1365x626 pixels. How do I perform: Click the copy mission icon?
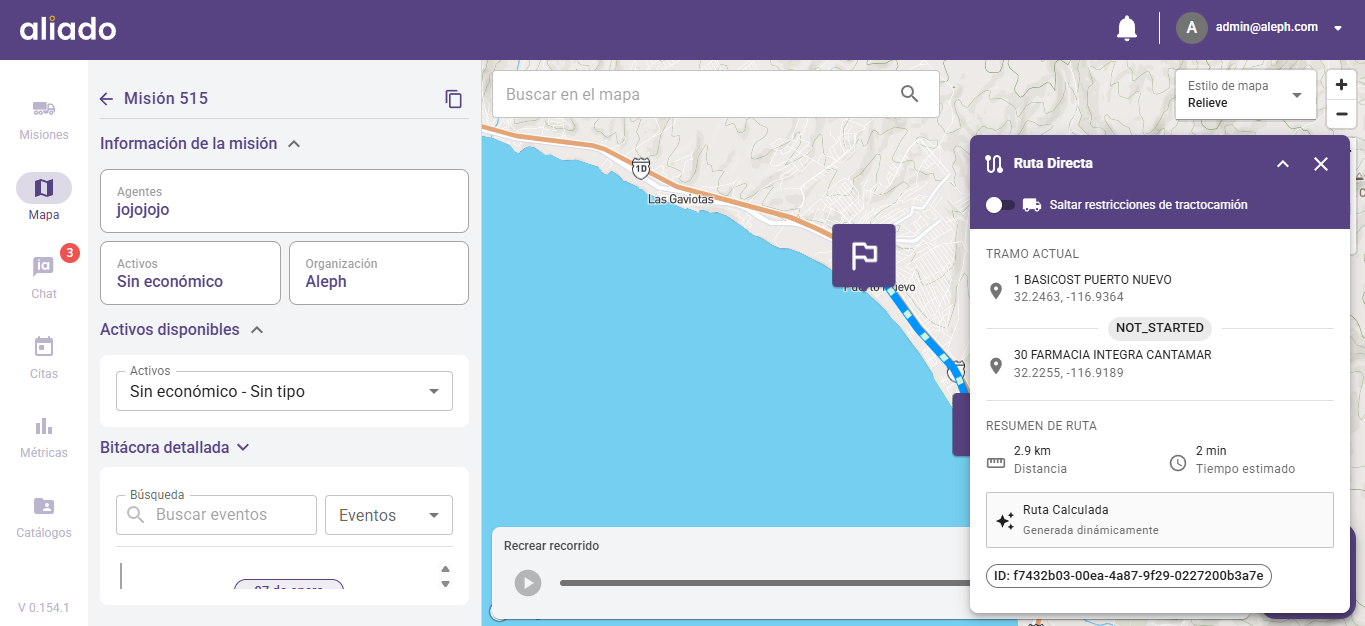click(x=454, y=99)
